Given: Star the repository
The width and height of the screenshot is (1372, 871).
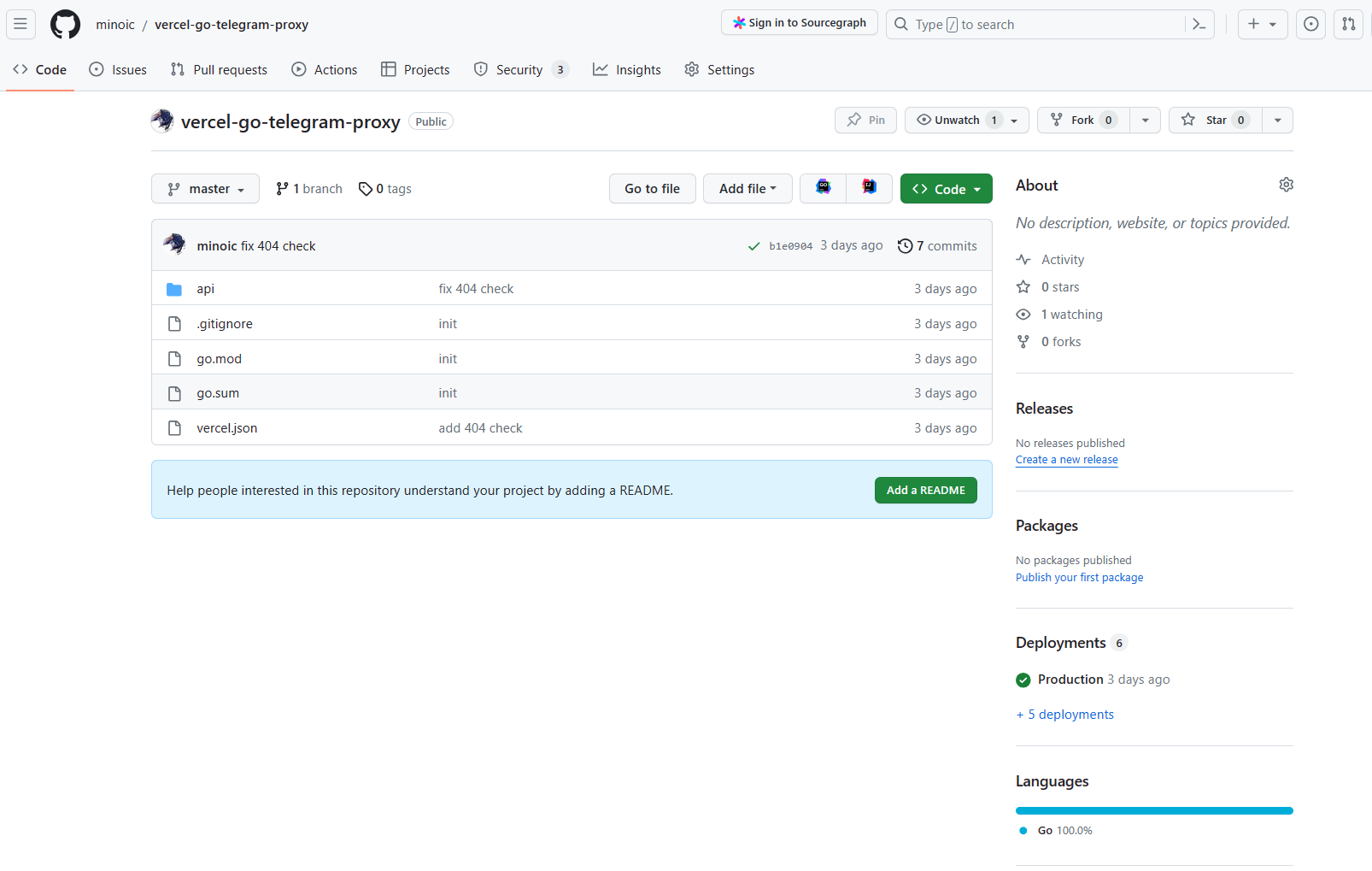Looking at the screenshot, I should click(1215, 120).
